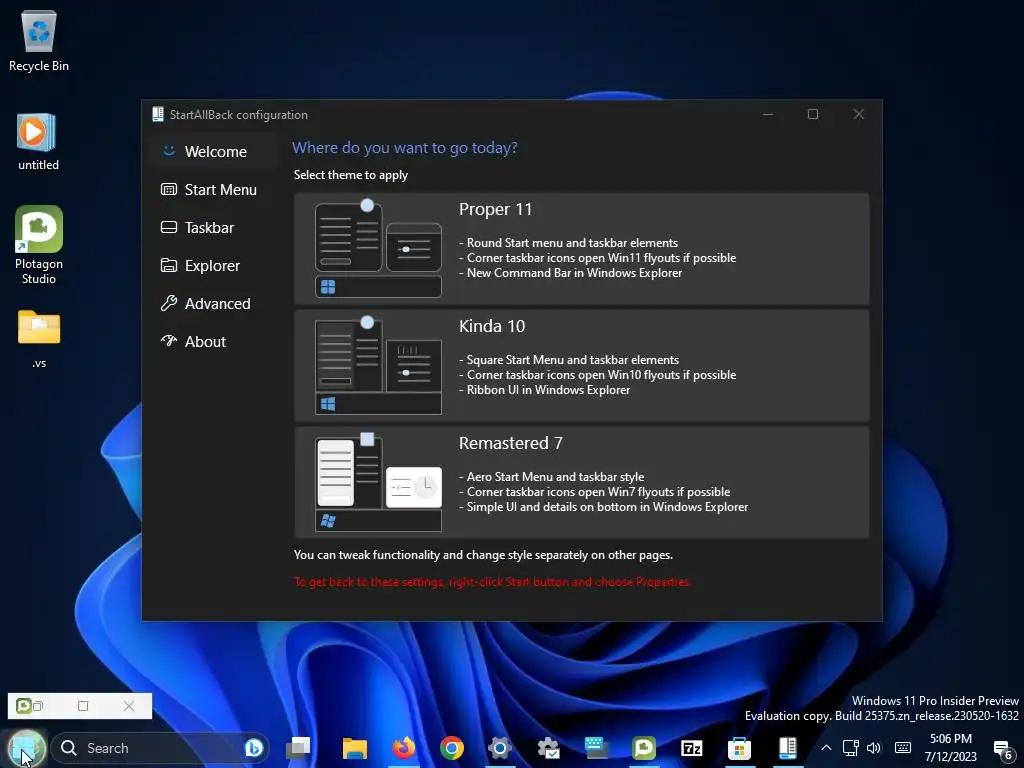The width and height of the screenshot is (1024, 768).
Task: Open File Explorer from taskbar
Action: pyautogui.click(x=355, y=748)
